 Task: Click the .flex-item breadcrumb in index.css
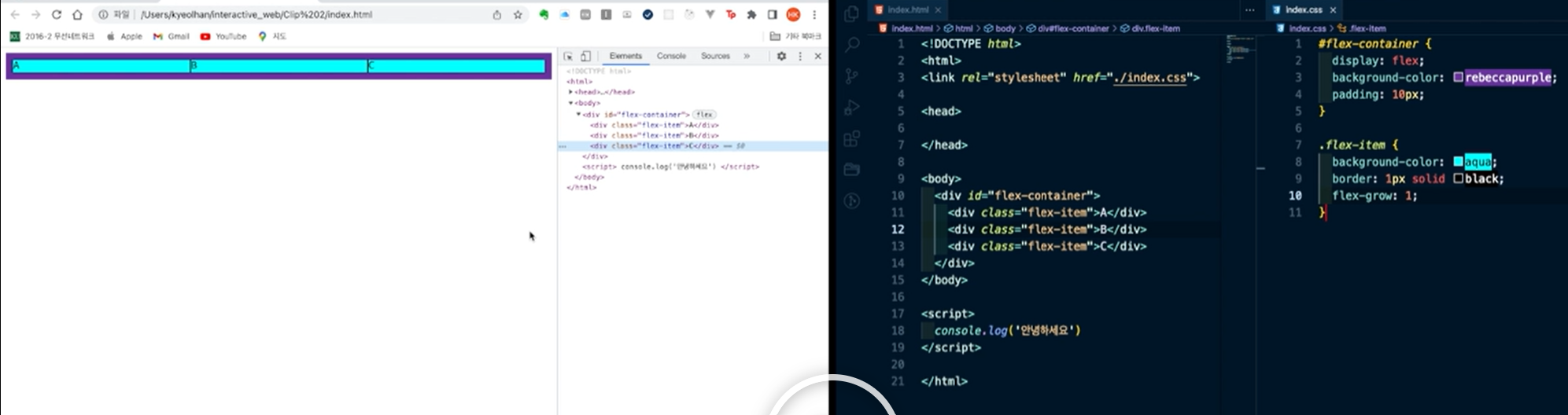point(1362,28)
